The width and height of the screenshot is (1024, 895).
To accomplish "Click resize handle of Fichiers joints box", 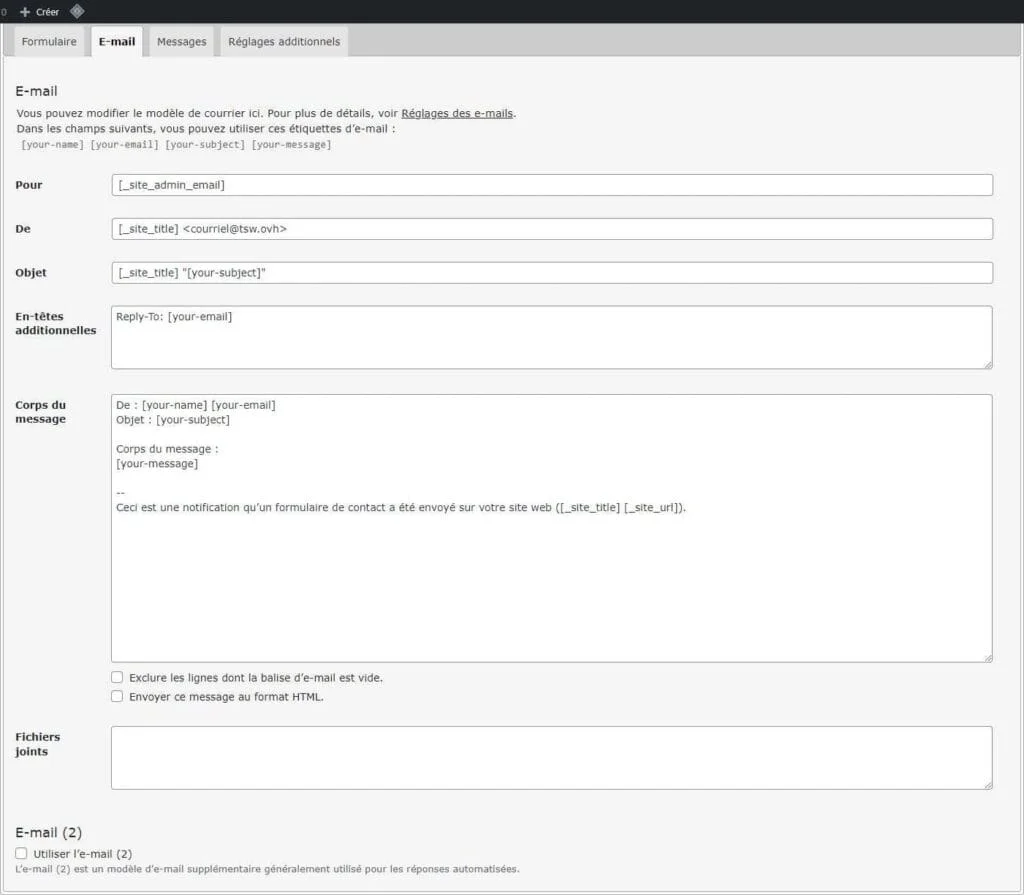I will tap(987, 785).
